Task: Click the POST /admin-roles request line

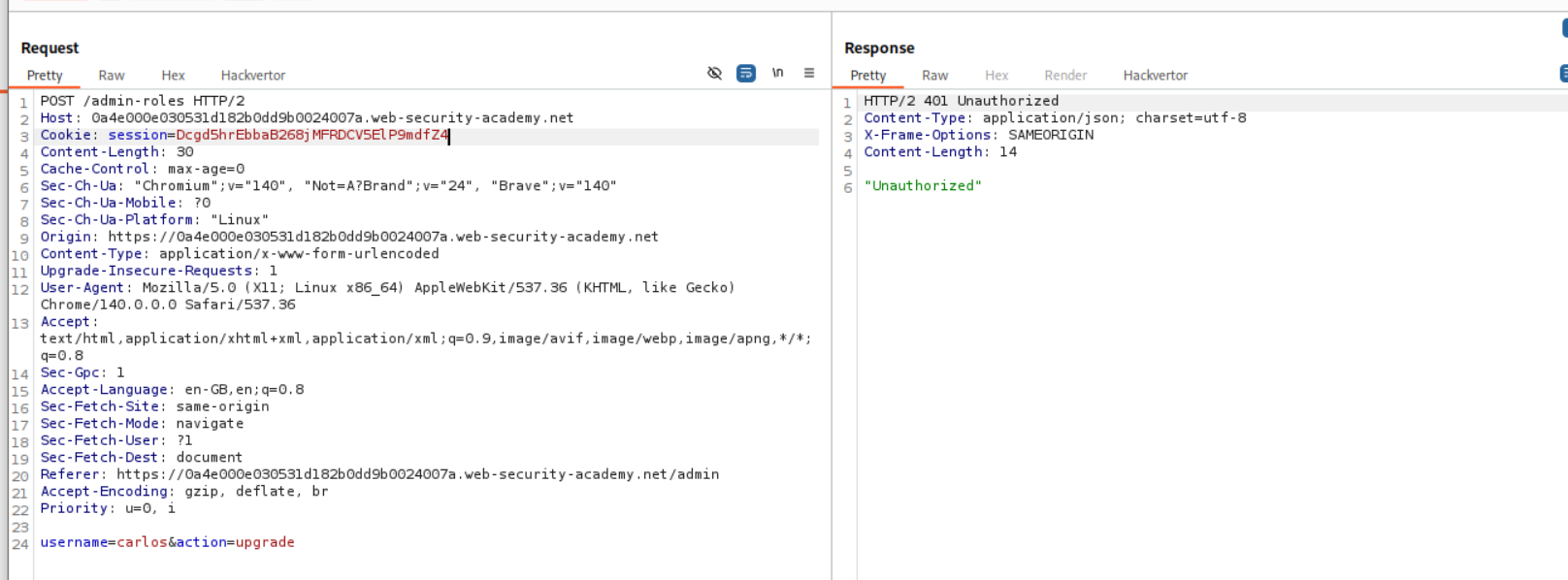Action: (x=142, y=101)
